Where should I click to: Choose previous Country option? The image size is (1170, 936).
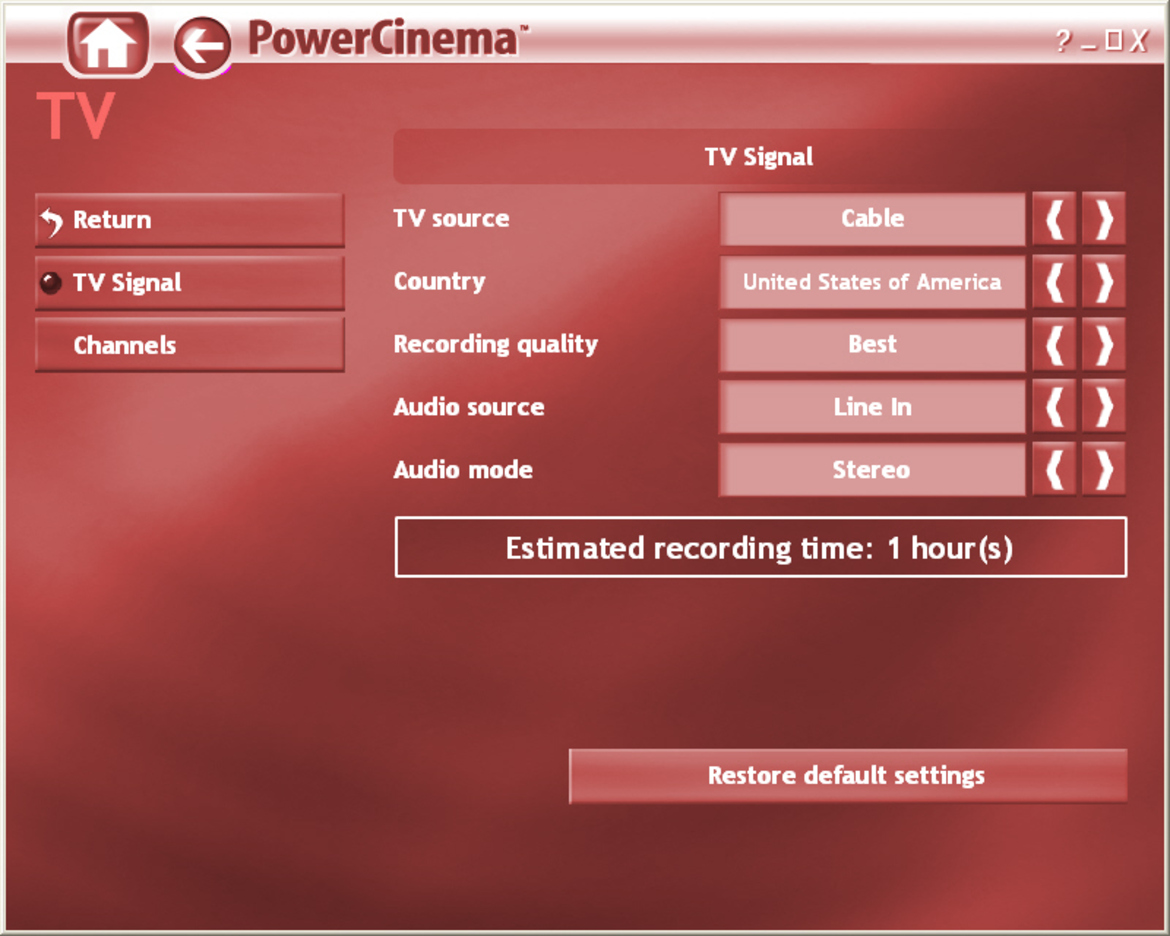click(1054, 282)
